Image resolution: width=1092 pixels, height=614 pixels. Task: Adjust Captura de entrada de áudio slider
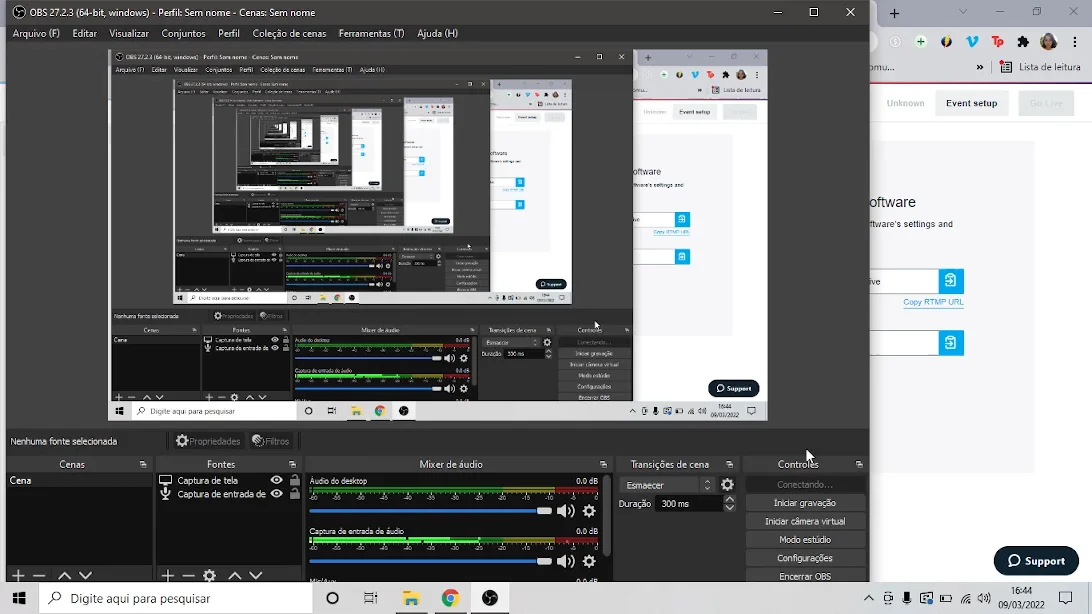coord(430,561)
